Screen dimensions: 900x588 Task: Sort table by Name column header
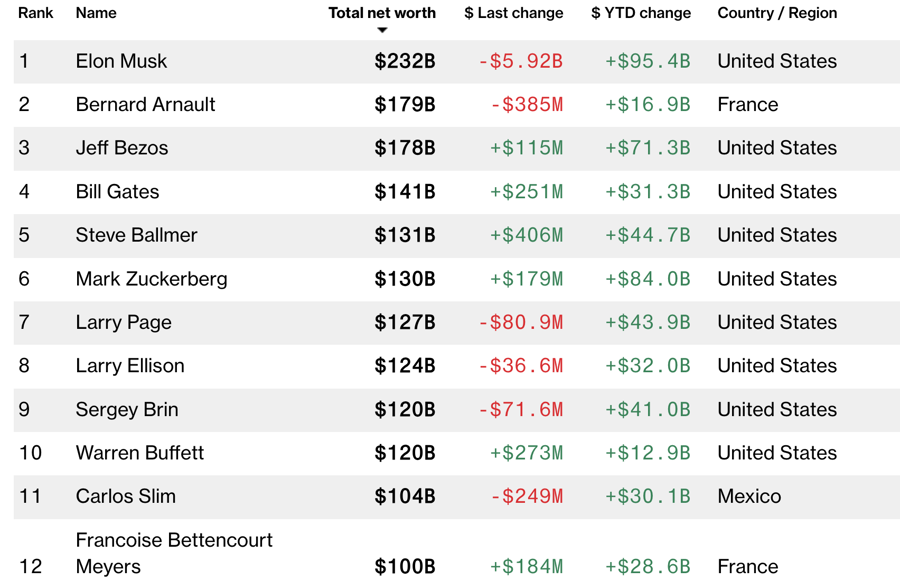click(96, 13)
